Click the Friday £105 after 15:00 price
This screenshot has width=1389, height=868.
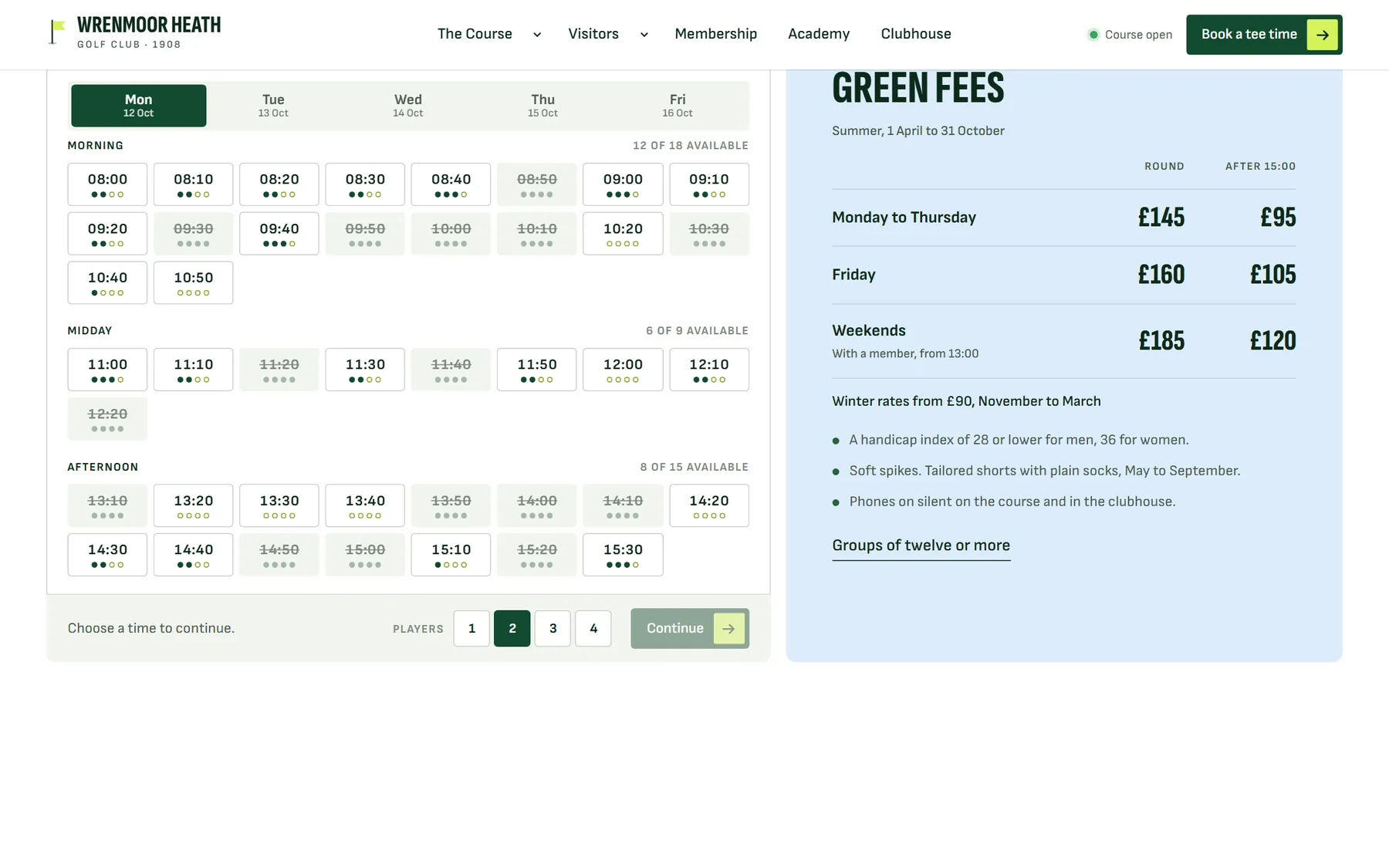pyautogui.click(x=1272, y=275)
